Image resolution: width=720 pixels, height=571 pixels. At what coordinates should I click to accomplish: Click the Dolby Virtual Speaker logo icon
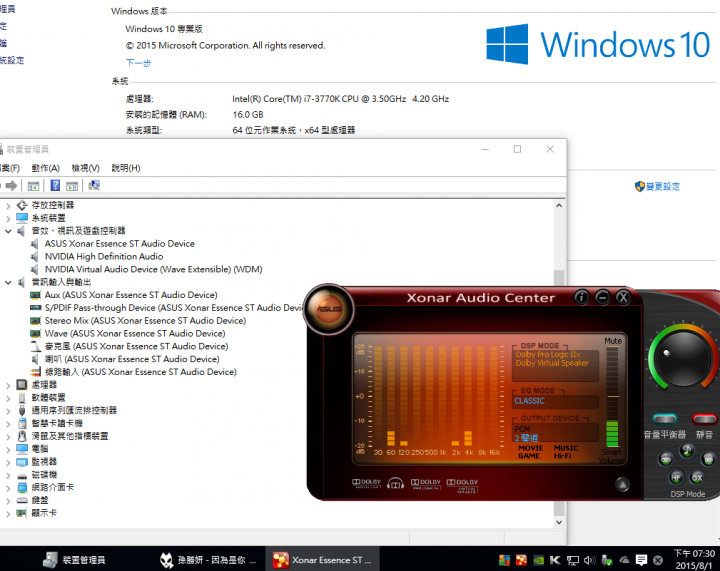[x=462, y=485]
